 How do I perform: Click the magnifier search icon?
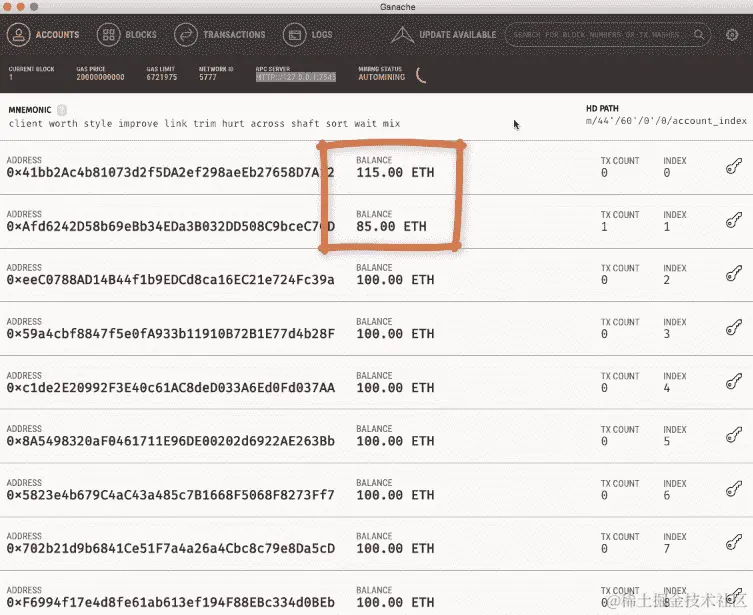point(699,35)
